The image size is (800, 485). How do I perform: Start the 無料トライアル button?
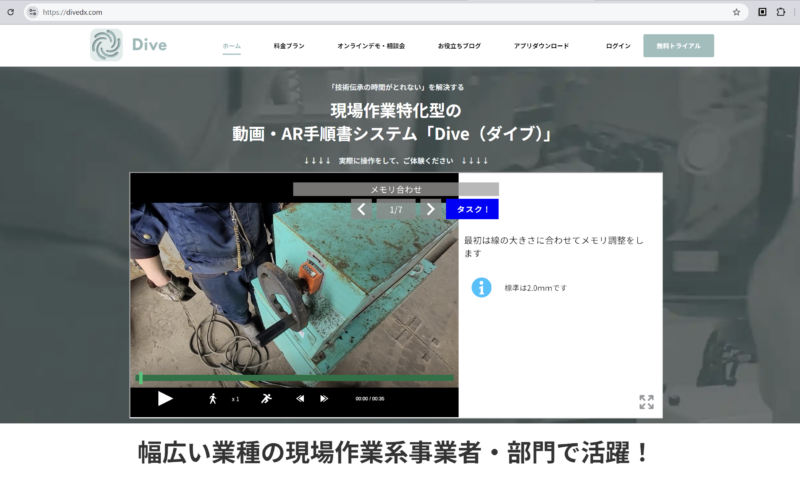pos(679,46)
